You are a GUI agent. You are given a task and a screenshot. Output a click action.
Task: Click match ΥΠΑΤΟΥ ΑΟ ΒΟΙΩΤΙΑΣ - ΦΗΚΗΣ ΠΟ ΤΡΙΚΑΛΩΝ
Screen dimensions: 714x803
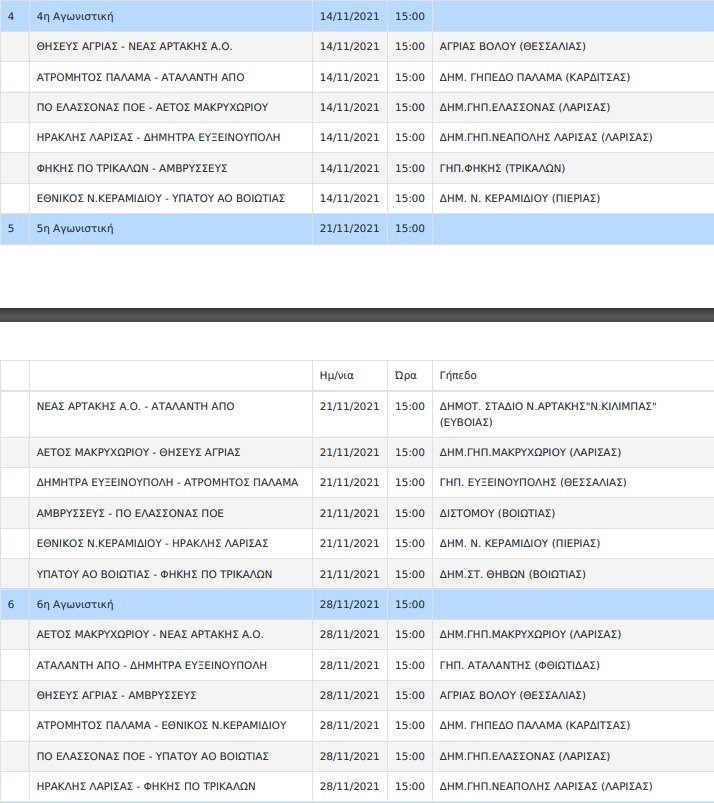tap(154, 574)
